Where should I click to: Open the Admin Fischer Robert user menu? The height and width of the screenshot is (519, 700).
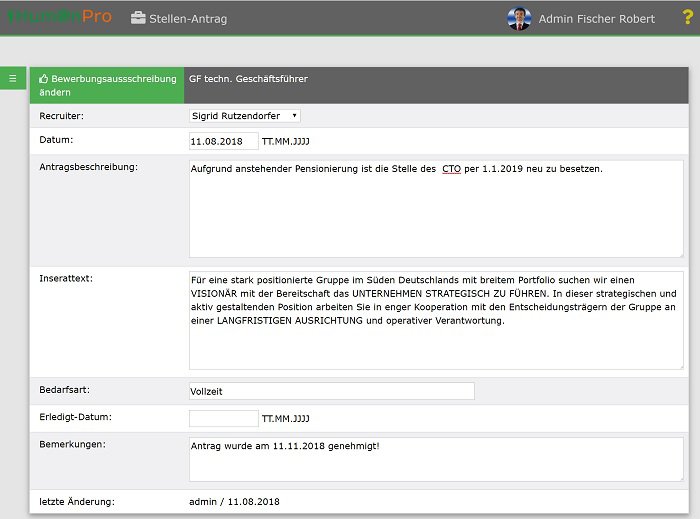point(596,19)
